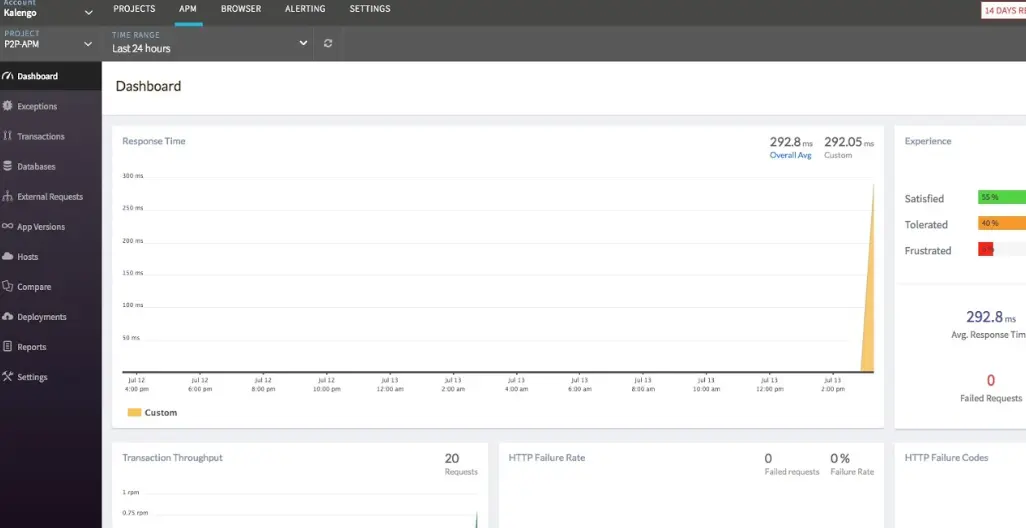Image resolution: width=1026 pixels, height=528 pixels.
Task: Click the App Versions infinity icon
Action: (x=8, y=226)
